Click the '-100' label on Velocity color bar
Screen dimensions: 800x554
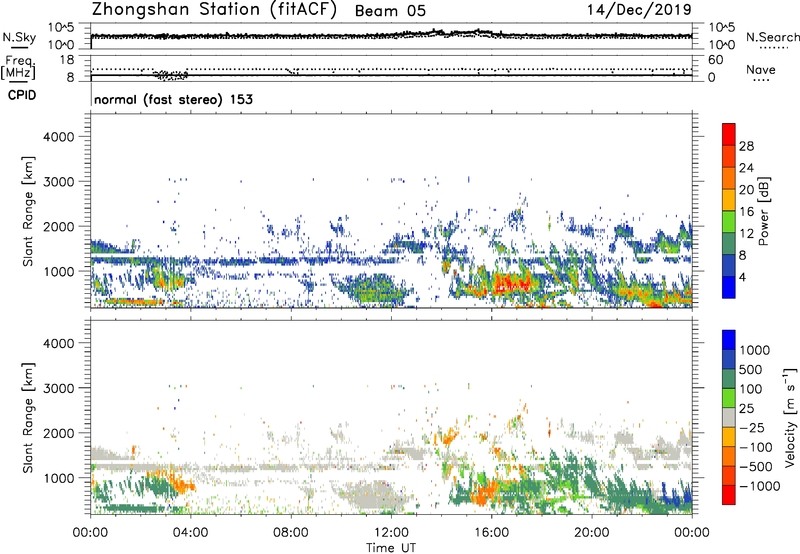756,447
